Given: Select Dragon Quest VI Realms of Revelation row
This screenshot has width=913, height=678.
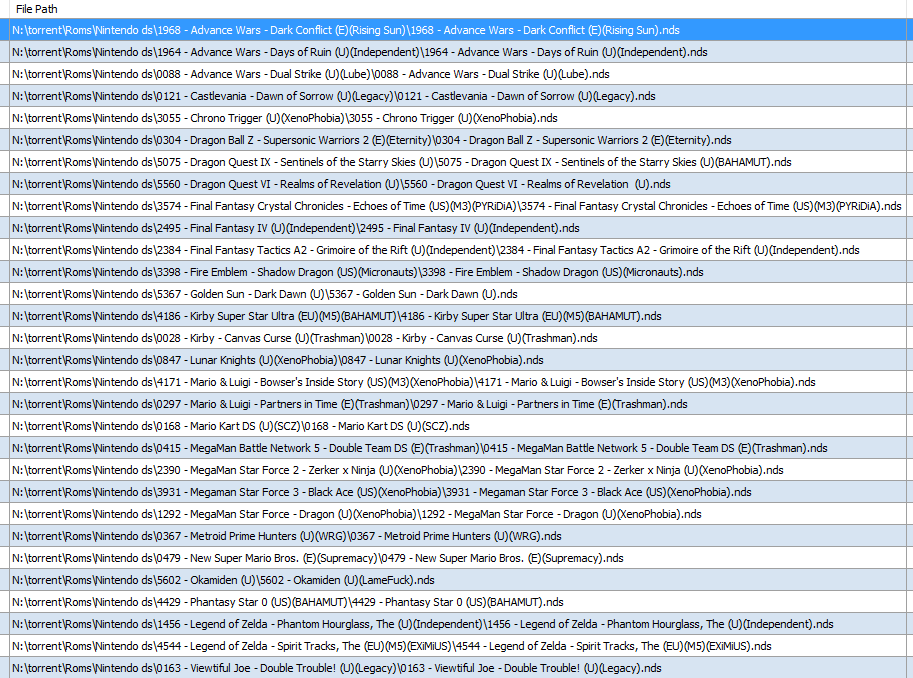Looking at the screenshot, I should 458,184.
